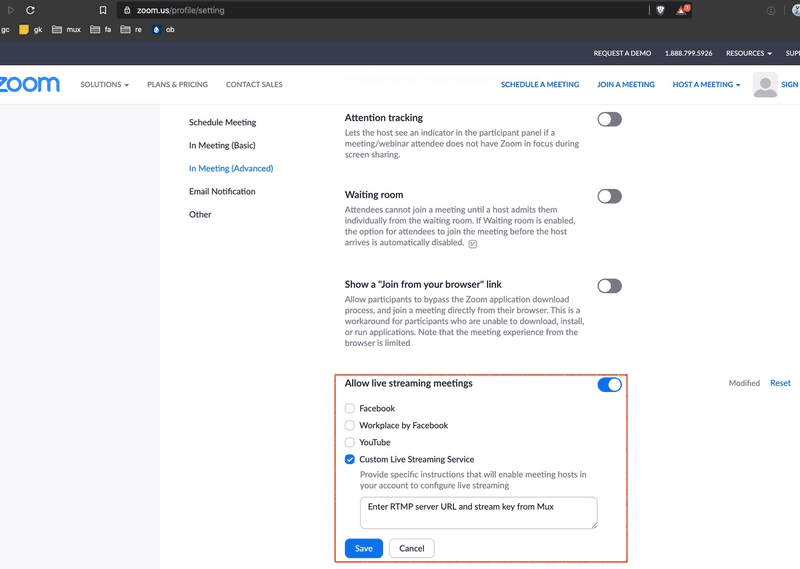Click the 1.888.799.5926 phone number
The height and width of the screenshot is (569, 800).
point(688,53)
